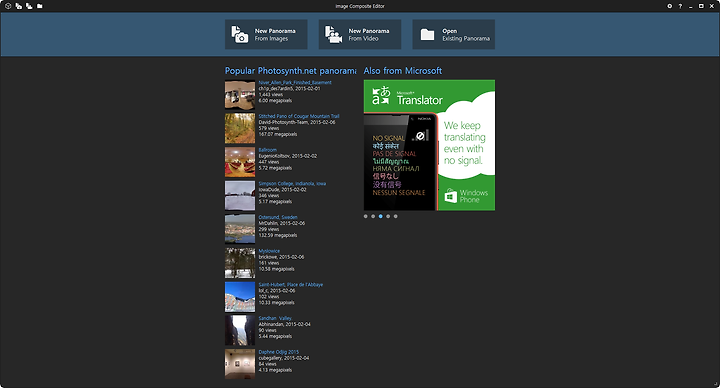Open the settings gear in title bar
Viewport: 720px width, 388px height.
(x=669, y=6)
